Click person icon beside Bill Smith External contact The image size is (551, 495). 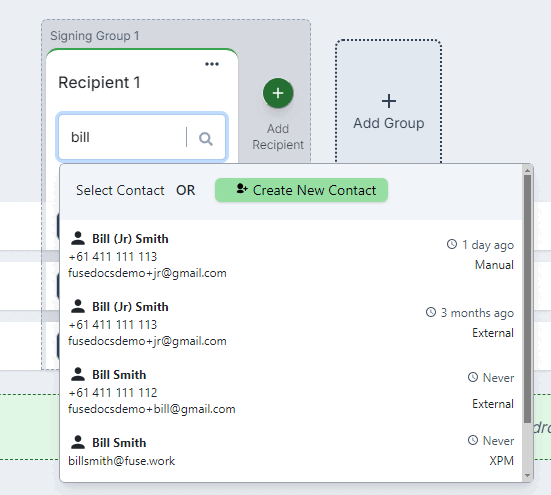(78, 374)
